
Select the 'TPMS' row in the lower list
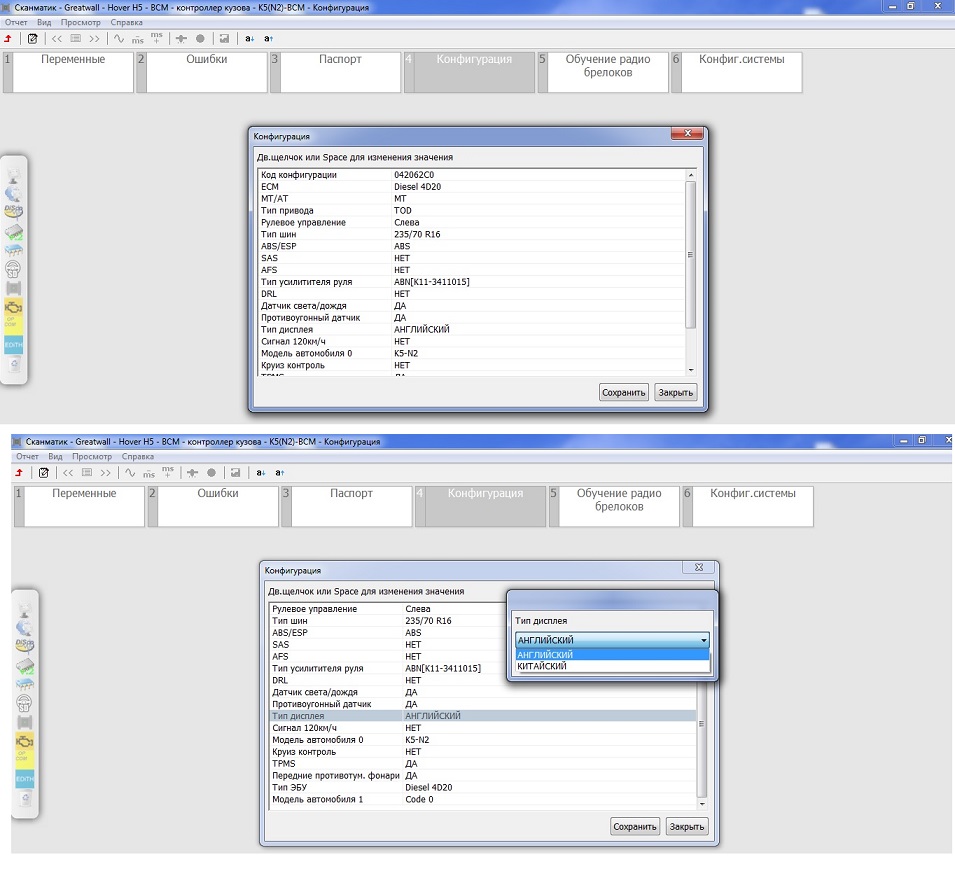(x=483, y=764)
